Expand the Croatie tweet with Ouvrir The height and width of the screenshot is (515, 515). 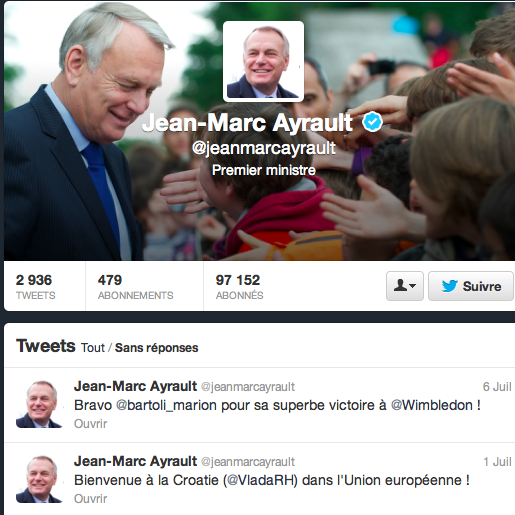point(90,499)
